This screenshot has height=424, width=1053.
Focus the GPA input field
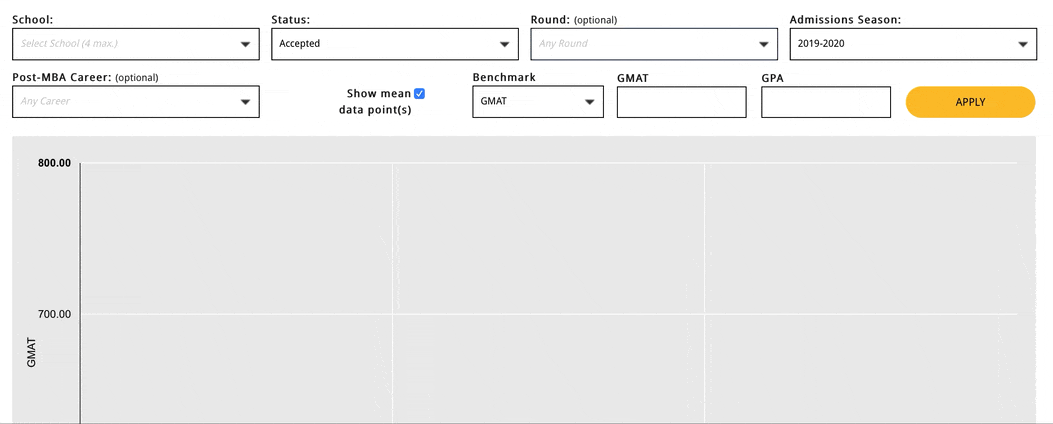click(x=825, y=102)
